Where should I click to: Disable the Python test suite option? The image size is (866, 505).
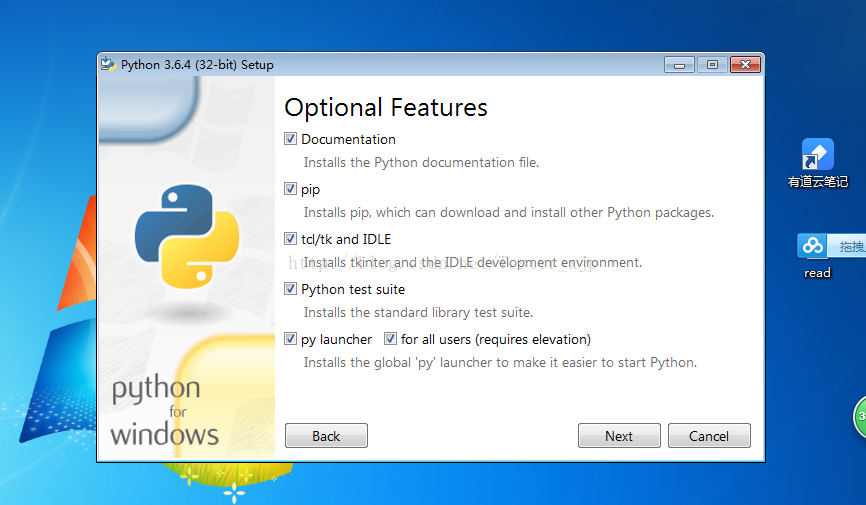(x=291, y=289)
